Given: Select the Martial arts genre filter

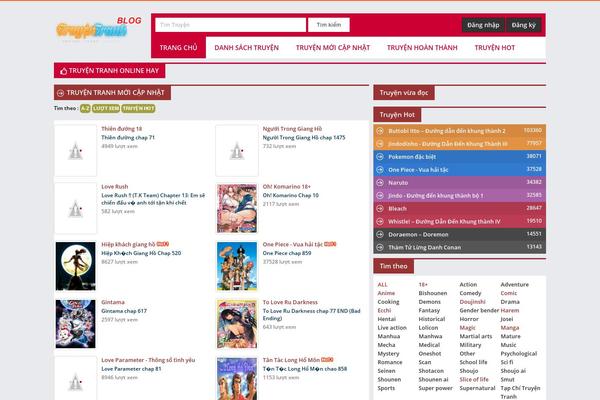Looking at the screenshot, I should click(476, 336).
